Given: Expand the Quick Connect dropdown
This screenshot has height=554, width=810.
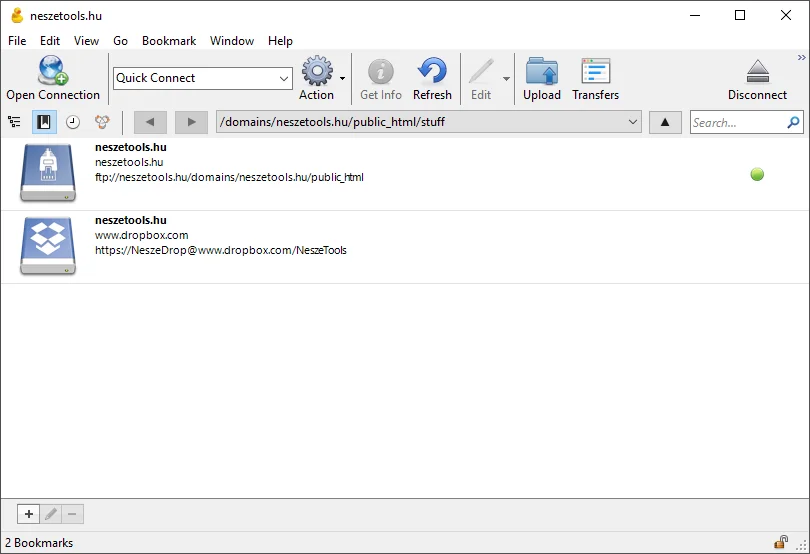Looking at the screenshot, I should click(284, 79).
